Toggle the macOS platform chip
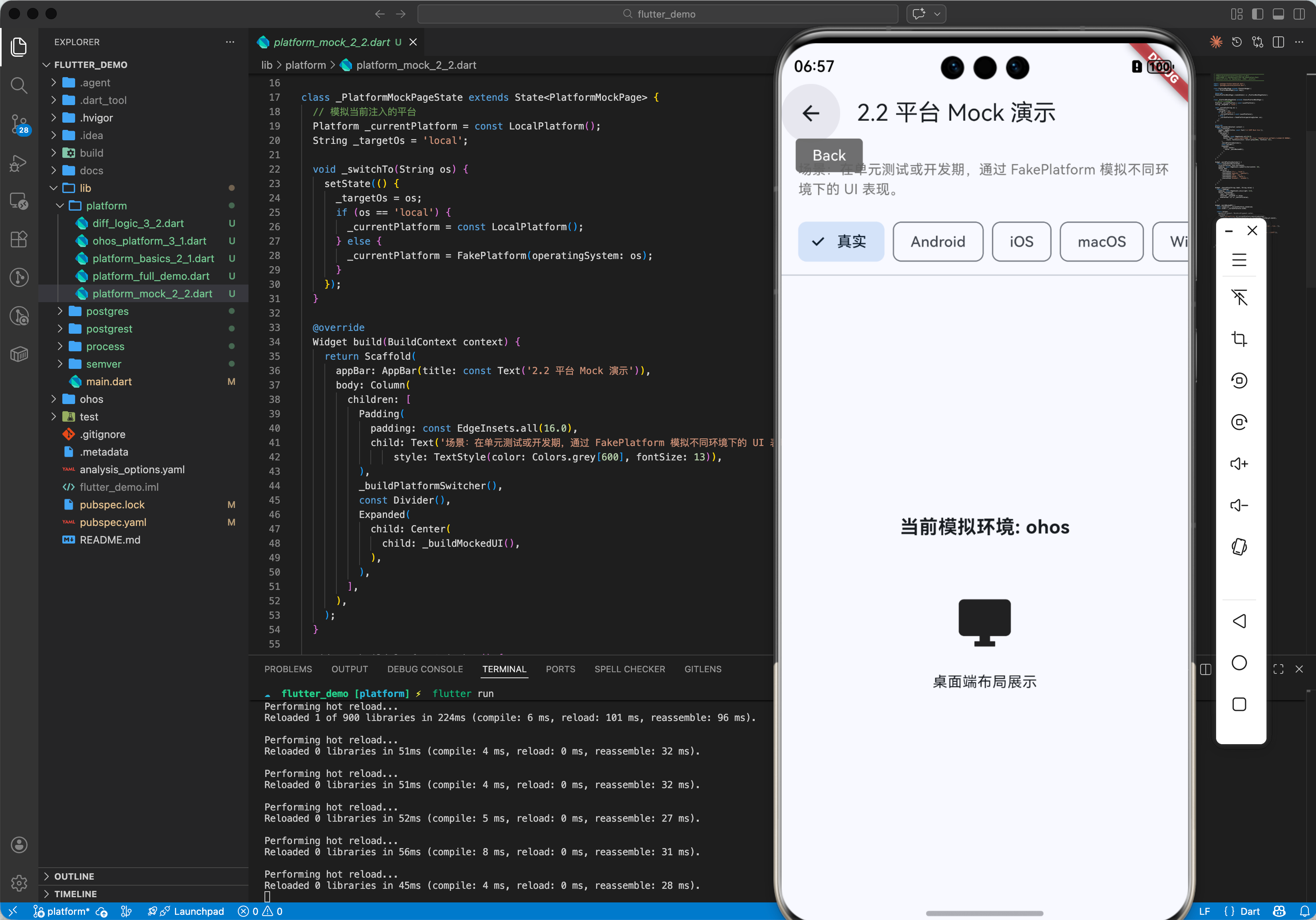Image resolution: width=1316 pixels, height=920 pixels. (1101, 241)
